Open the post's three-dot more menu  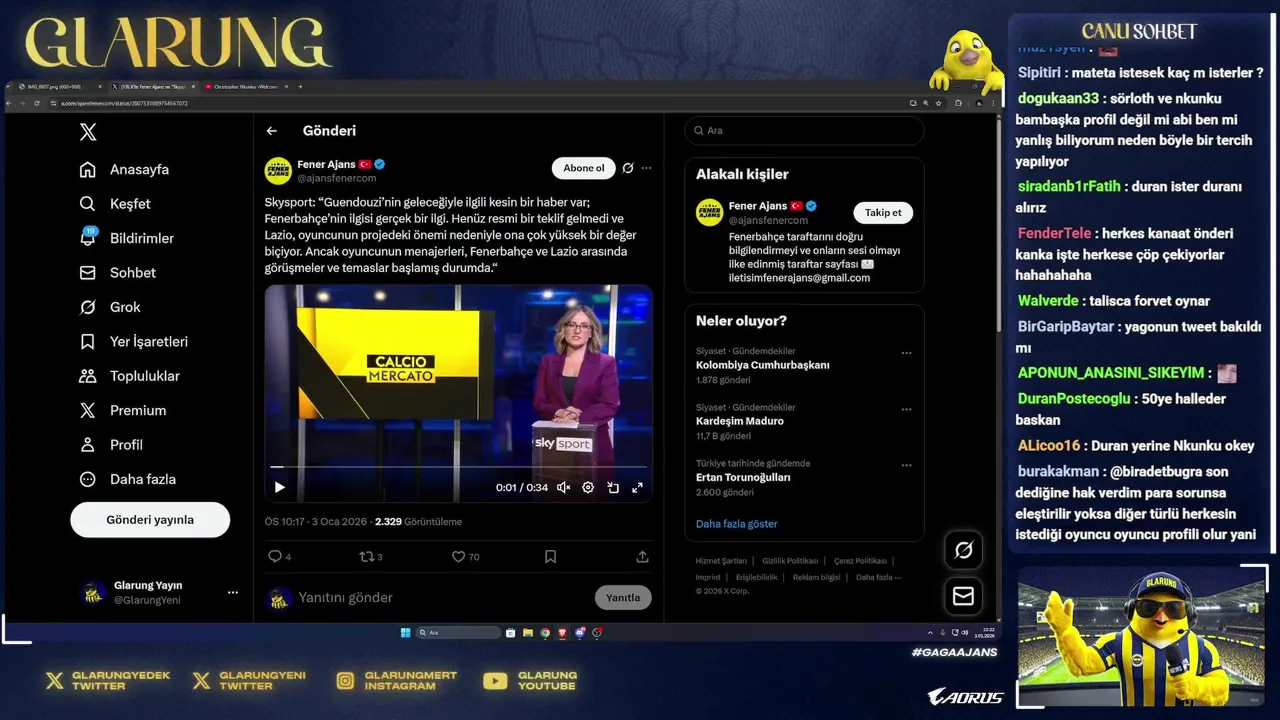point(646,168)
